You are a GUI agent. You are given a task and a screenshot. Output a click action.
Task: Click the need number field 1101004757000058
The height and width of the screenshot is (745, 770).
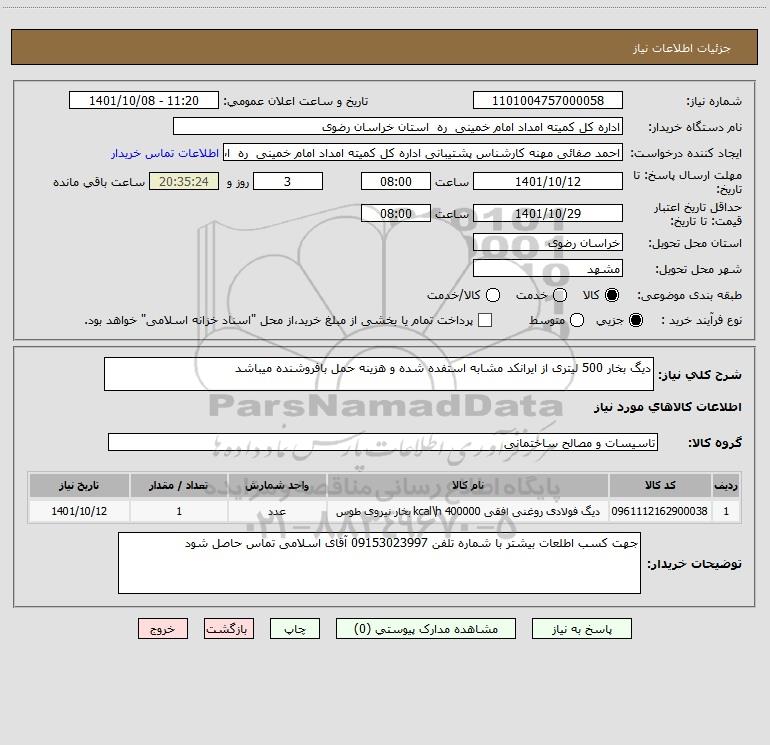click(x=548, y=101)
